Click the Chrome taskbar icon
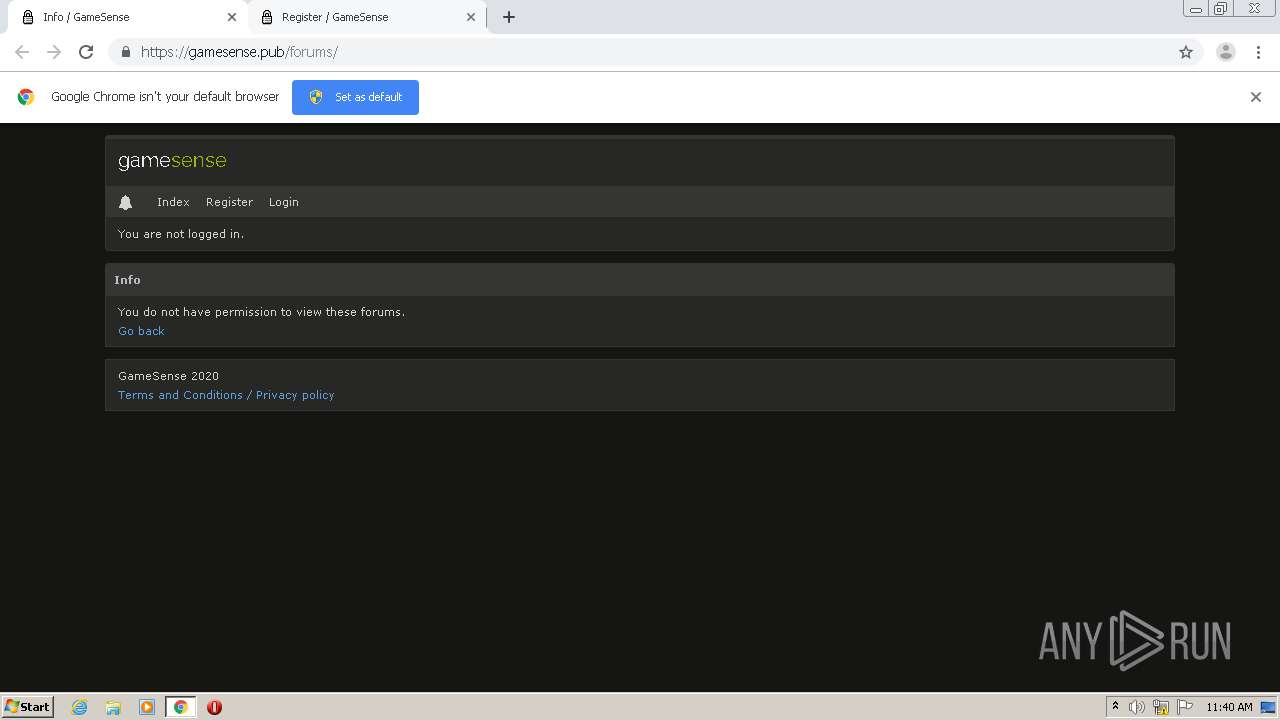The image size is (1280, 720). coord(180,707)
